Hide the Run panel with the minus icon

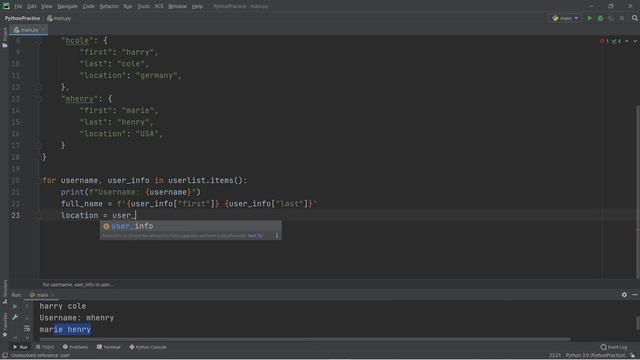coord(635,295)
